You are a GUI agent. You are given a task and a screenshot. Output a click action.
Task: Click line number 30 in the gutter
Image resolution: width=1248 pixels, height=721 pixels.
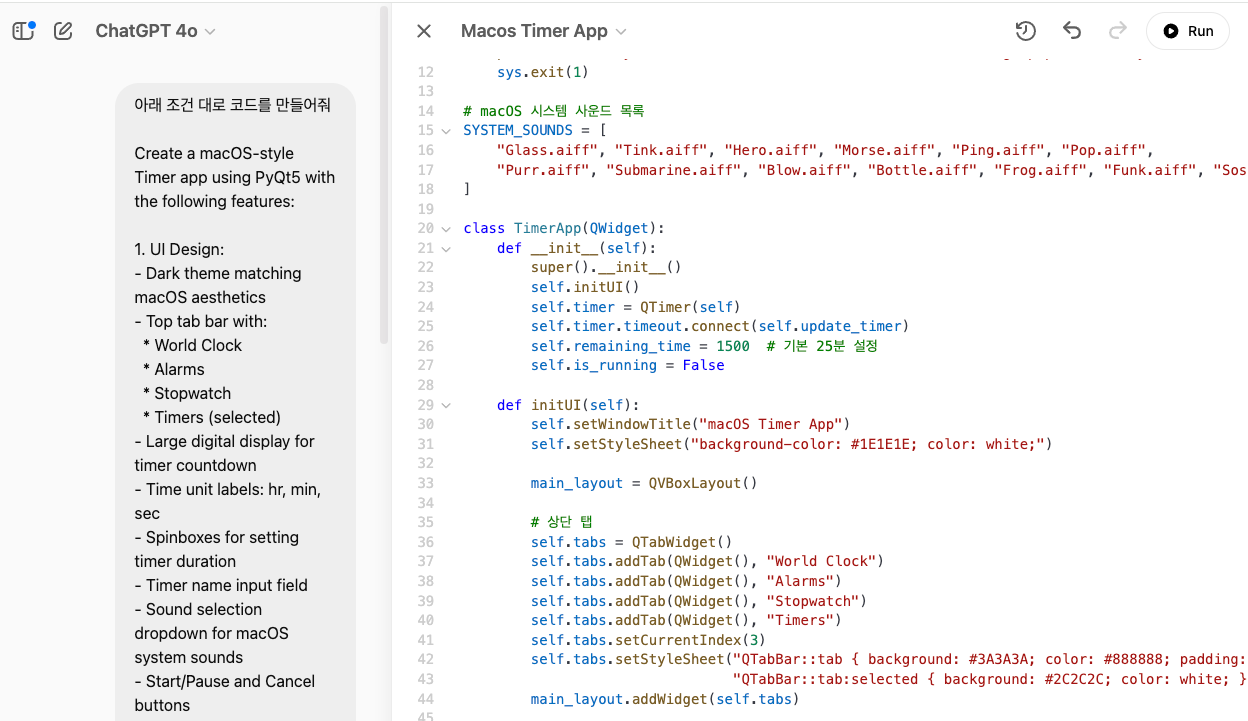tap(425, 424)
